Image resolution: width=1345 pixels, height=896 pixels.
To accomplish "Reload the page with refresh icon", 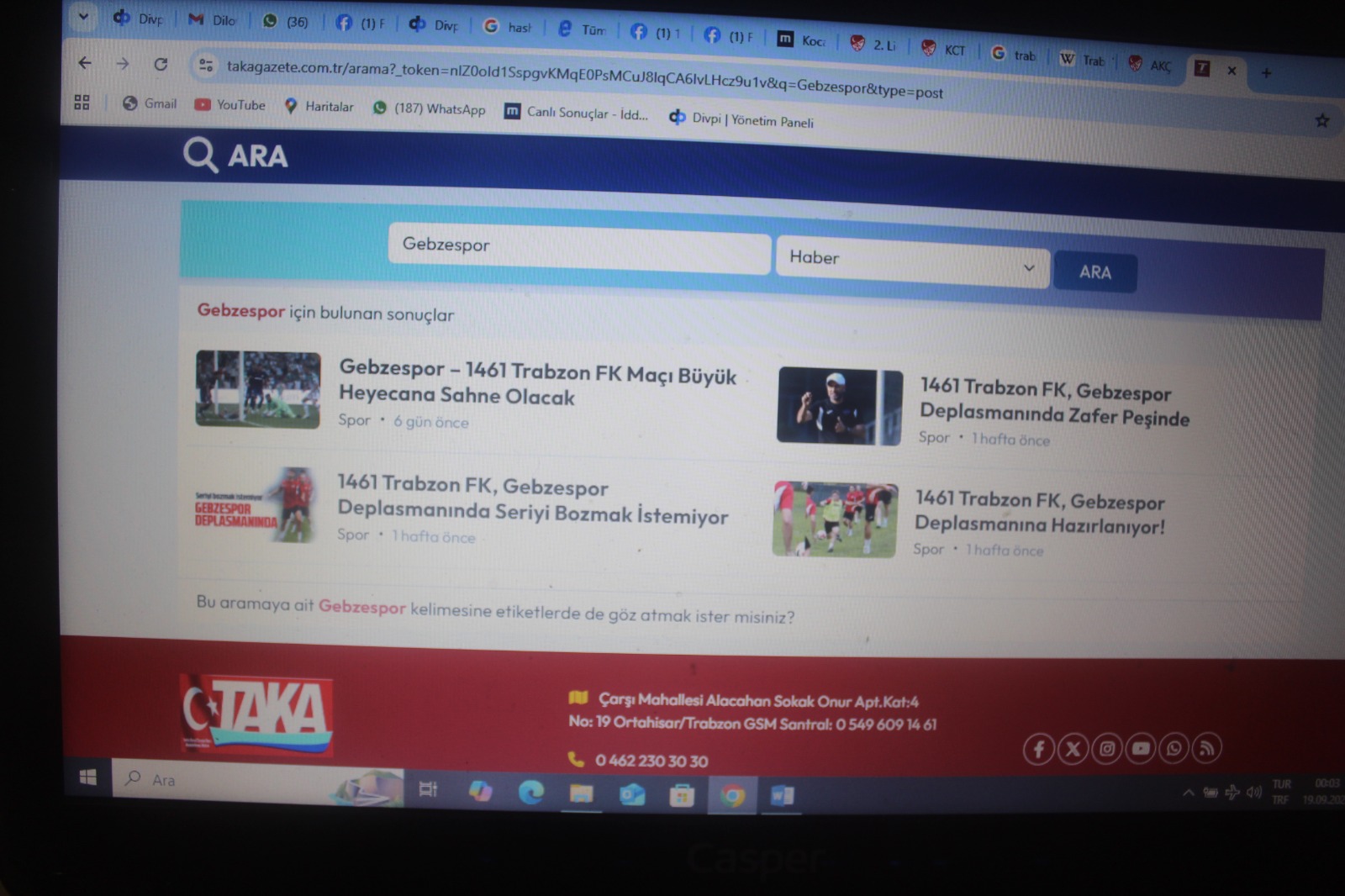I will point(161,64).
